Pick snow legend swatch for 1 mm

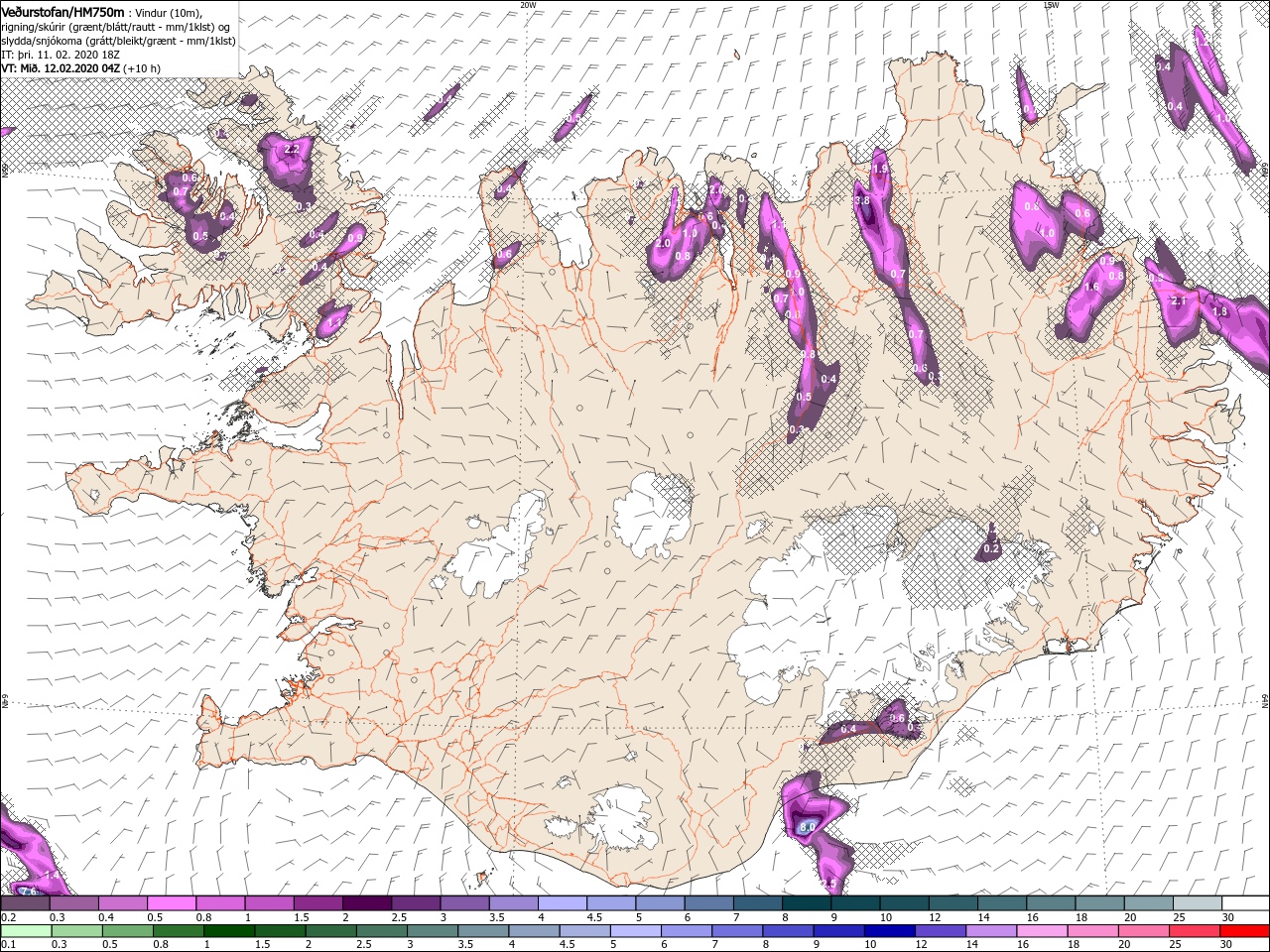pyautogui.click(x=269, y=902)
